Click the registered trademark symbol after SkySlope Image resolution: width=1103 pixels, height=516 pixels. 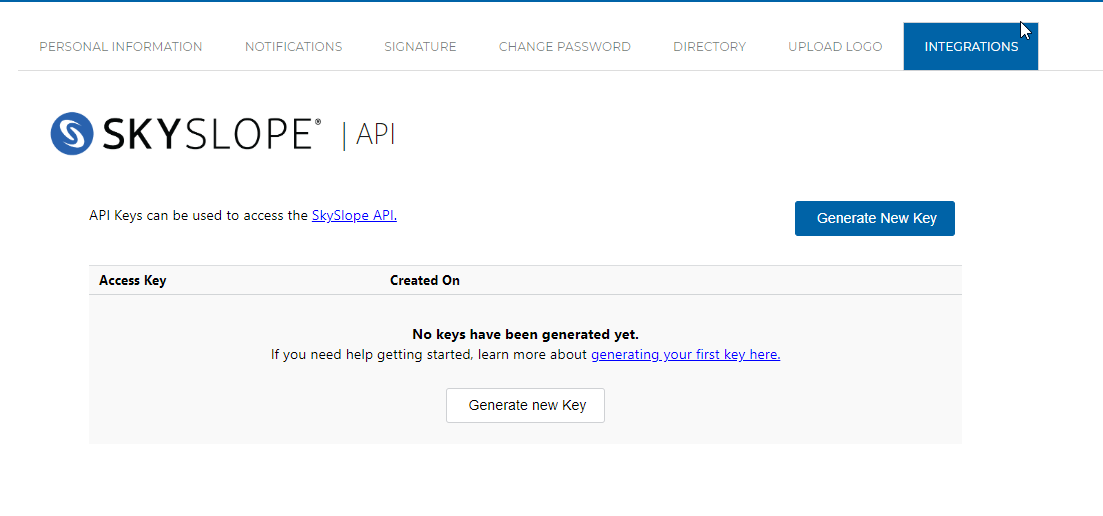point(319,122)
